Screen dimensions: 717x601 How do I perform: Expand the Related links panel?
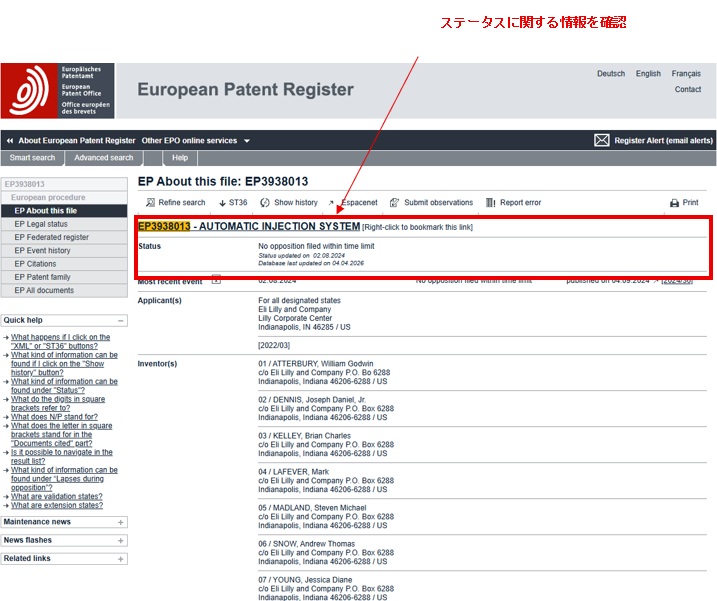[x=121, y=559]
